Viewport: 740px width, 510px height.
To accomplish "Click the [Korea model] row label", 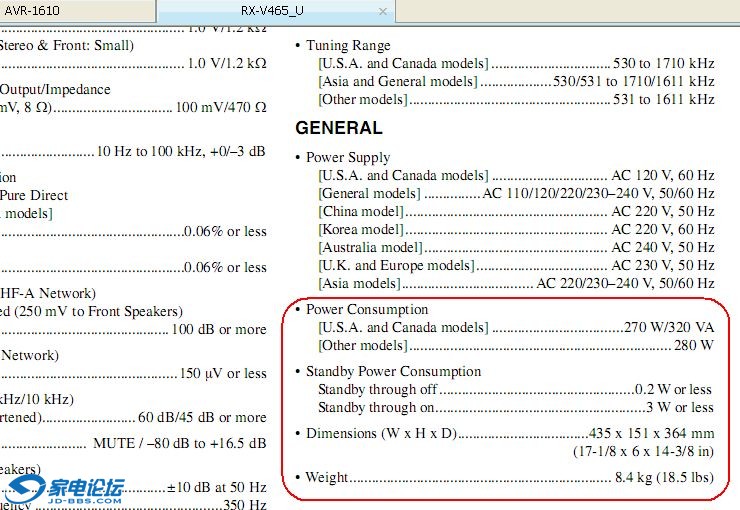I will pos(361,229).
